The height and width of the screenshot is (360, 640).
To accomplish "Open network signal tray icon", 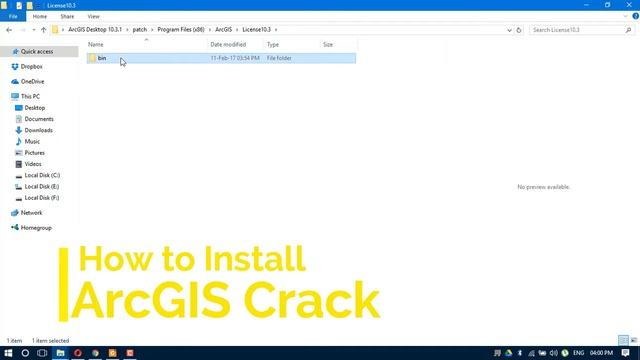I will [x=531, y=353].
